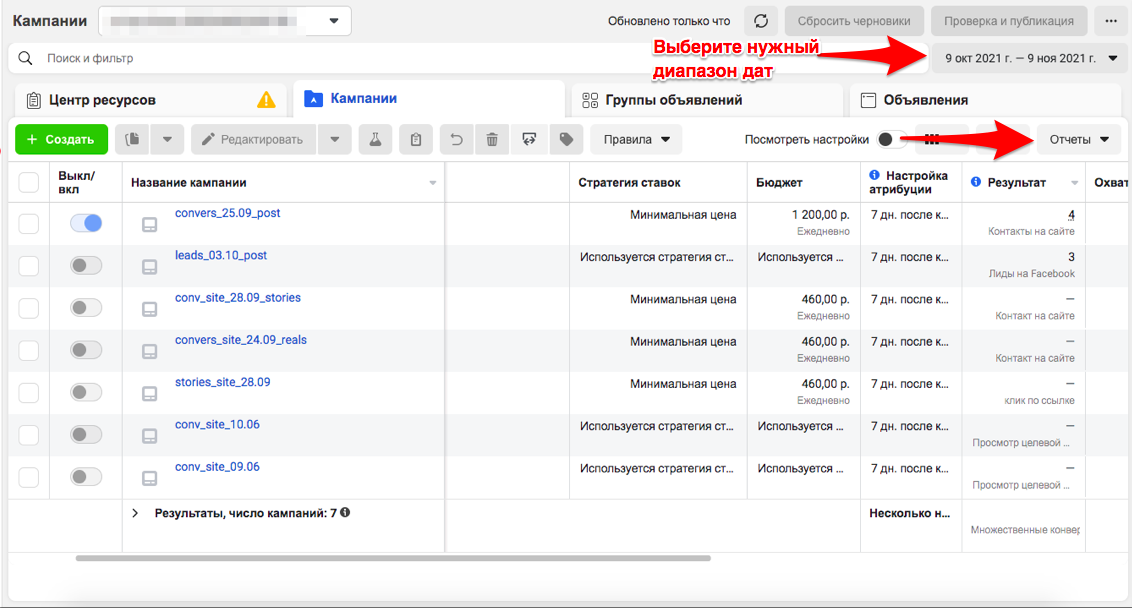Open the Редактировать options dropdown arrow
Image resolution: width=1132 pixels, height=608 pixels.
335,139
